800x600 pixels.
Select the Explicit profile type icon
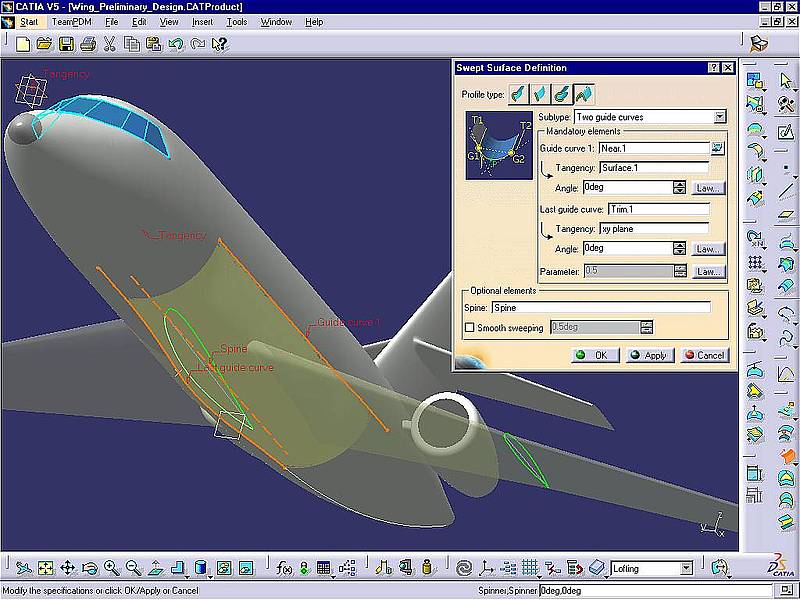click(x=516, y=94)
